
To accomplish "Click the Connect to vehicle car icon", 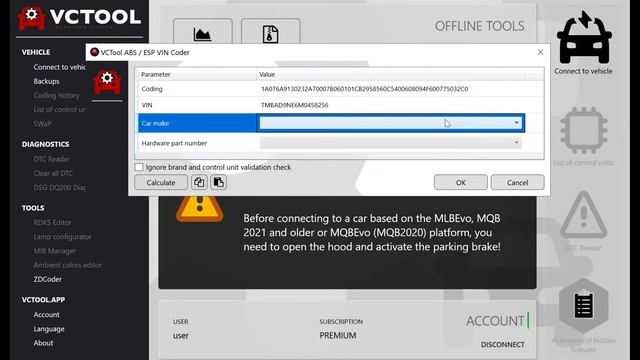I will pyautogui.click(x=584, y=38).
